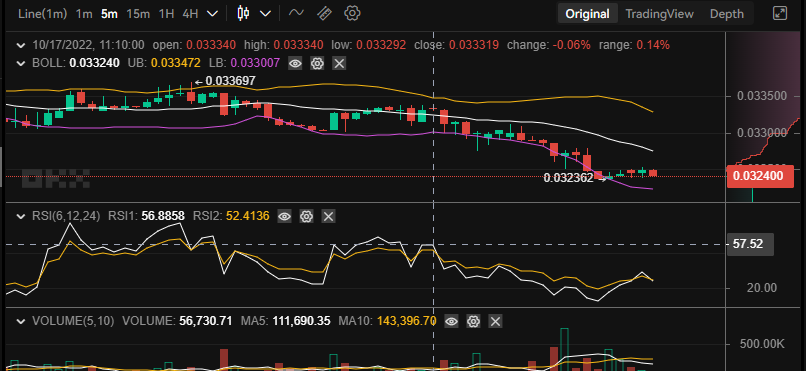Select the 1m timeframe
806x371 pixels.
[84, 14]
